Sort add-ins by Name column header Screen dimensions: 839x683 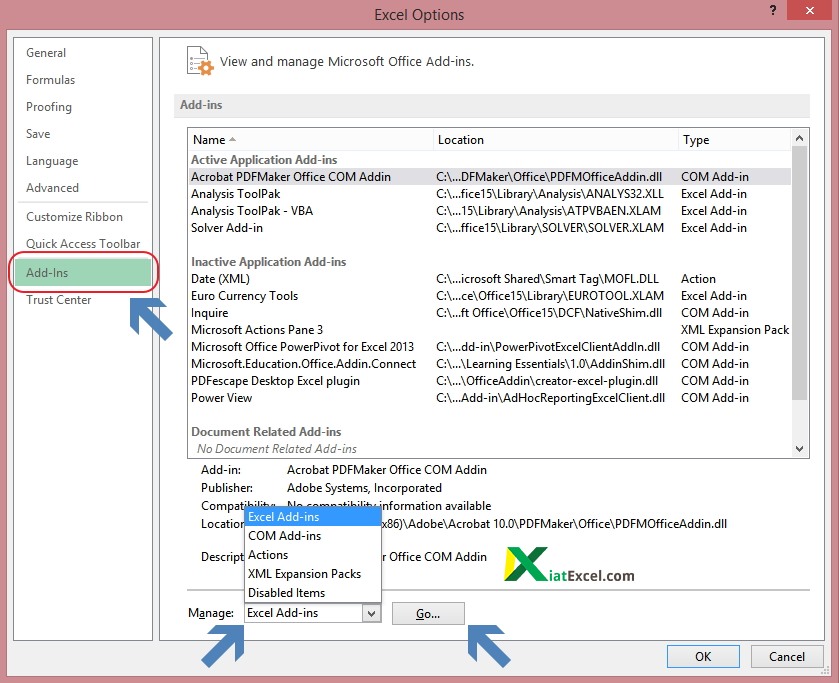coord(310,140)
